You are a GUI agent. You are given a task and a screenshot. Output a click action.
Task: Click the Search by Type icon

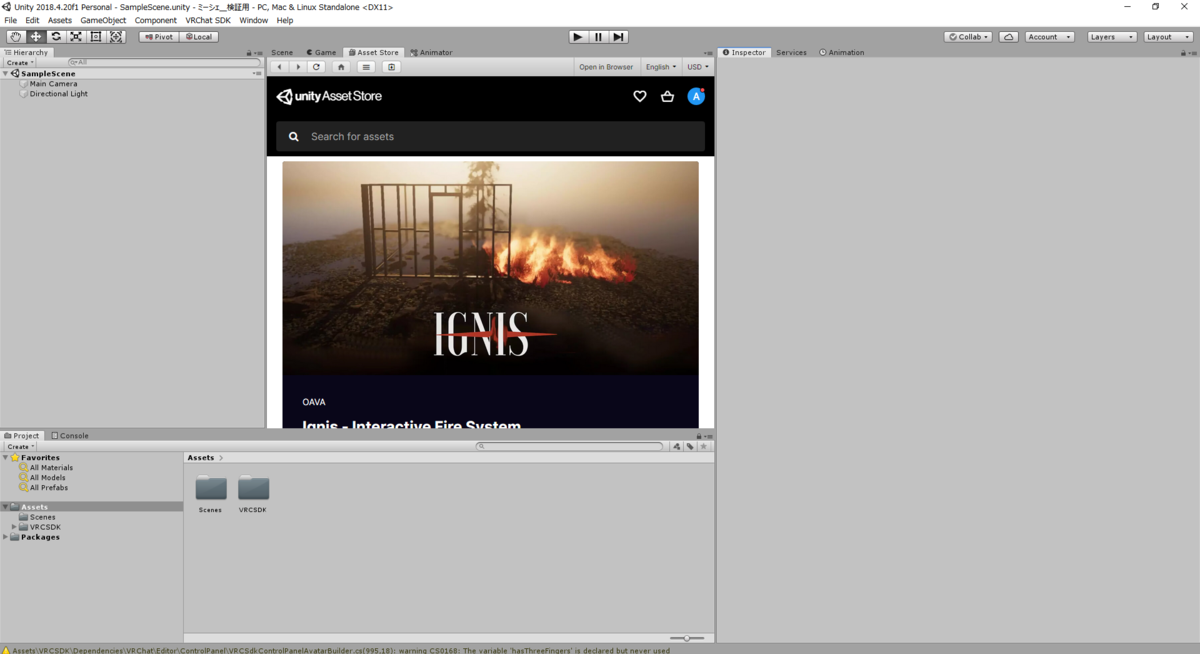click(677, 447)
